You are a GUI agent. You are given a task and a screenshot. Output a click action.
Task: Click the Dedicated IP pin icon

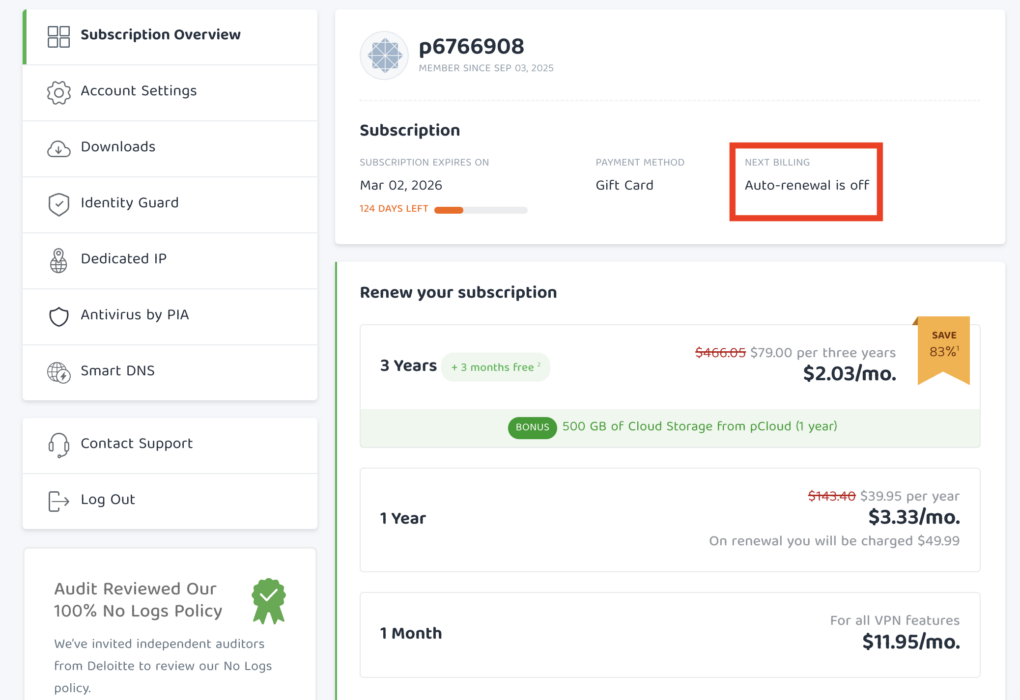(x=59, y=261)
